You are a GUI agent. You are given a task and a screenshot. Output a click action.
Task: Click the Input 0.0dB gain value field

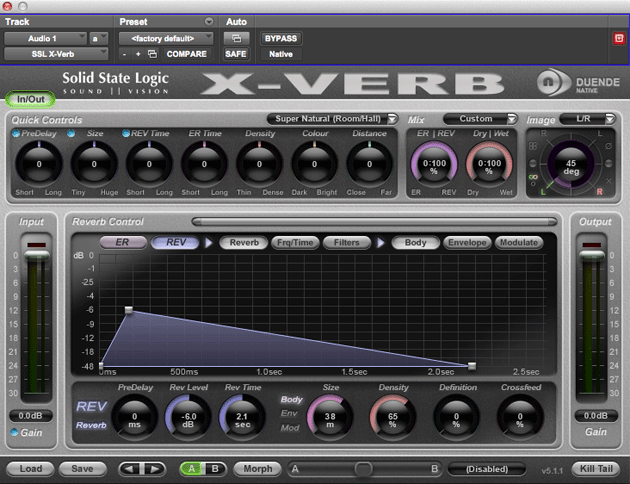31,416
